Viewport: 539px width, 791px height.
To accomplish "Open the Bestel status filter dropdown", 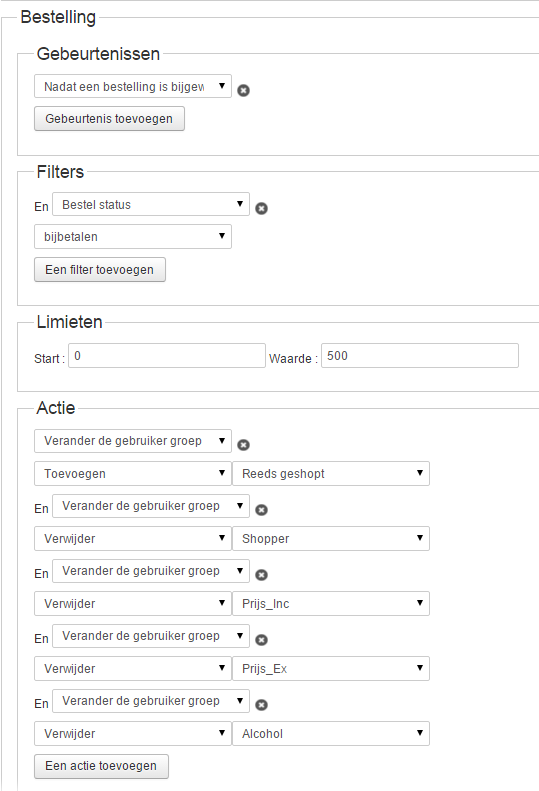I will pyautogui.click(x=151, y=204).
